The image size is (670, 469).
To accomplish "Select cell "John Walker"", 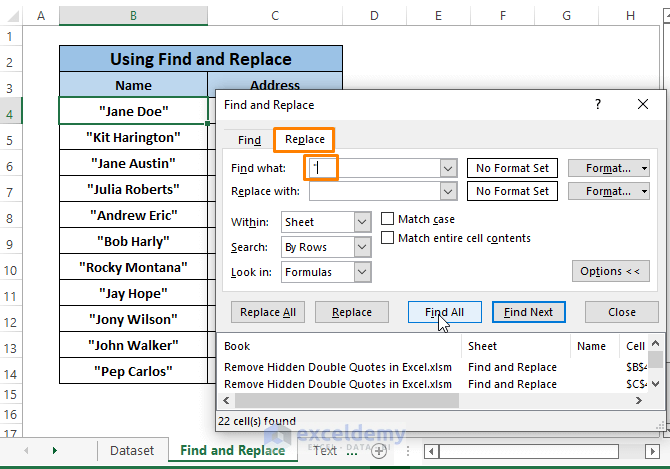I will tap(133, 346).
